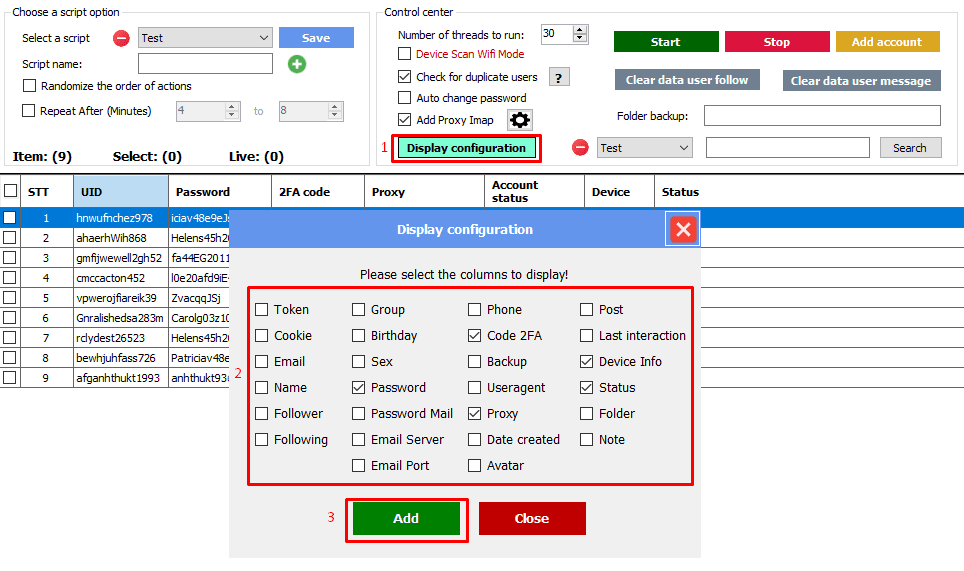Enable Auto change password checkbox
Viewport: 964px width, 571px height.
(x=405, y=98)
